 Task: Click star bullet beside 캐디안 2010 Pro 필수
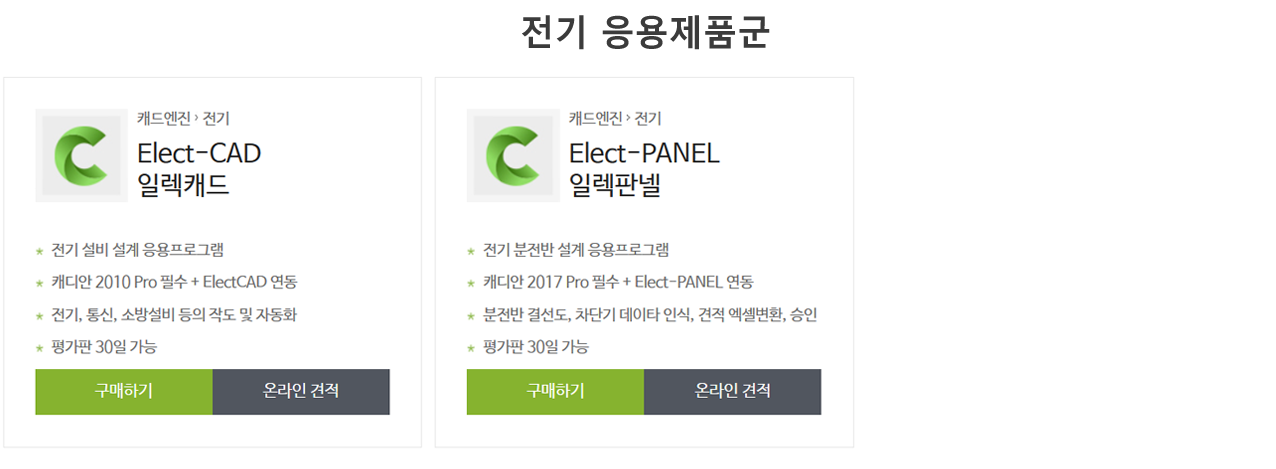click(x=40, y=283)
